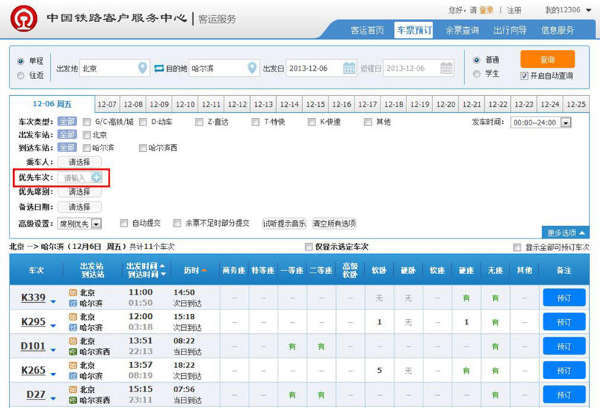The width and height of the screenshot is (600, 408).
Task: Click the location pin in 出发地 field
Action: click(142, 68)
